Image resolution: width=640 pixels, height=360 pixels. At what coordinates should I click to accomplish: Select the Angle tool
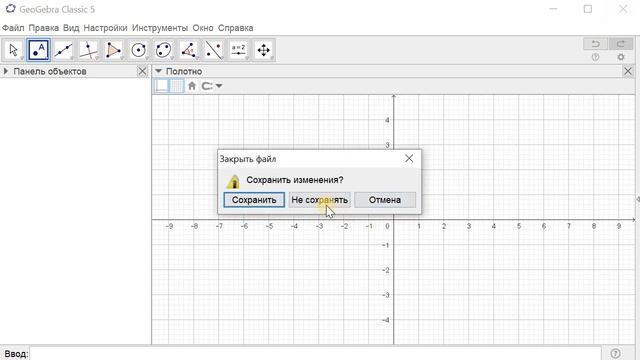click(x=189, y=50)
